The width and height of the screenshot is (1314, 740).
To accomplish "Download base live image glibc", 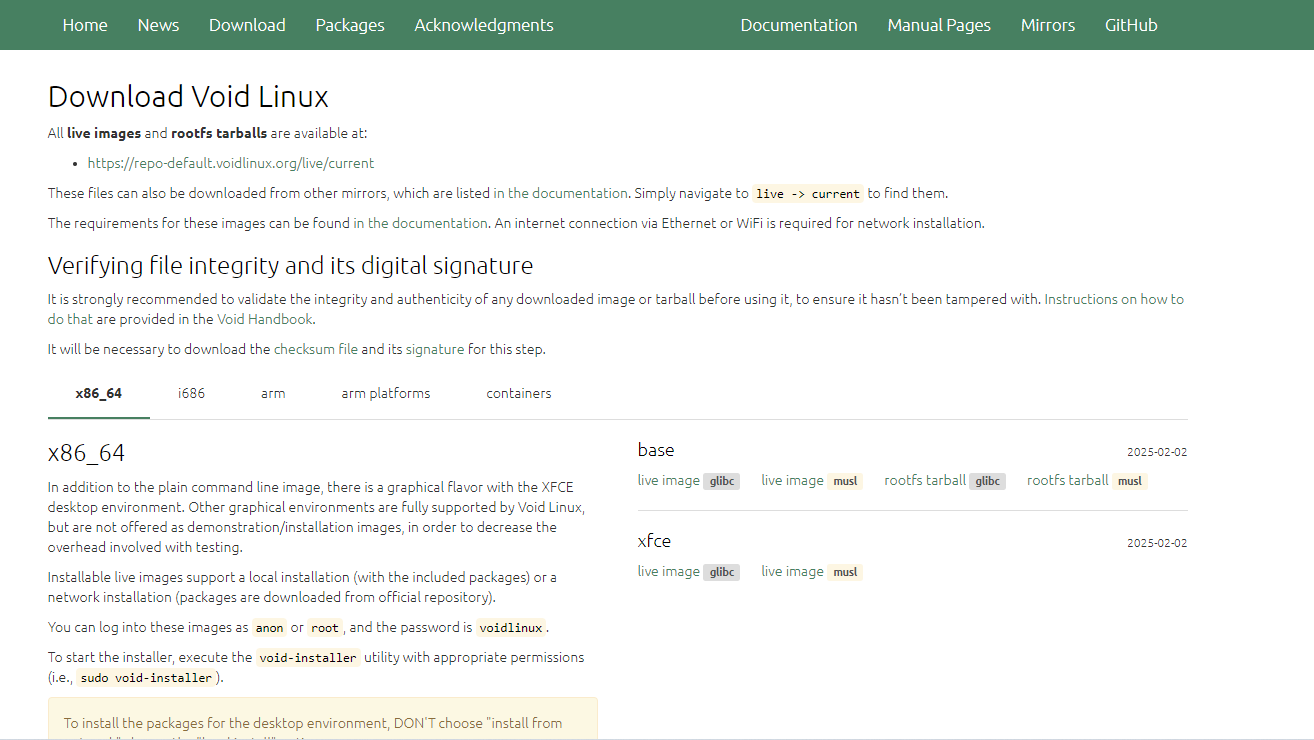I will coord(689,481).
